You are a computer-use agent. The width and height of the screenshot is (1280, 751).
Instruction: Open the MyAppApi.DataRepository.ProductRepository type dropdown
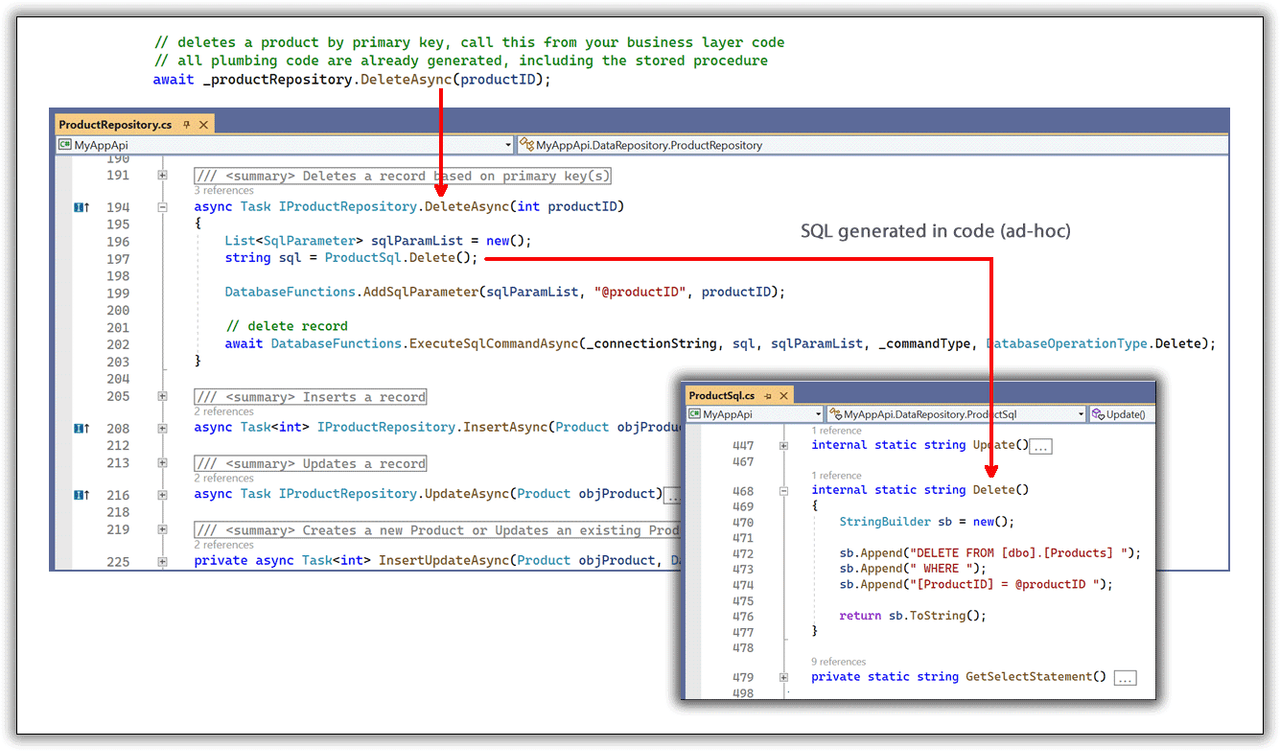(x=871, y=145)
